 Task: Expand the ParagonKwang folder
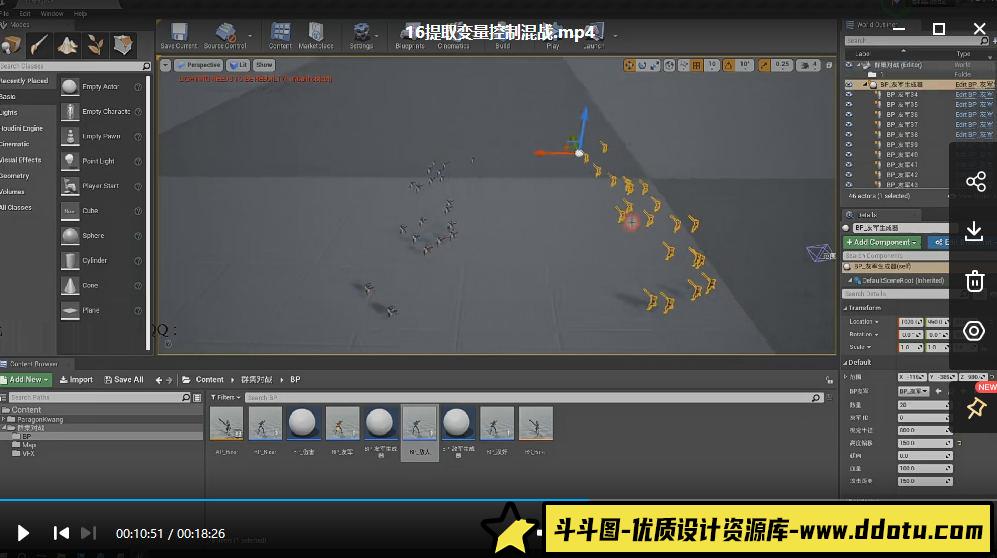pyautogui.click(x=4, y=419)
